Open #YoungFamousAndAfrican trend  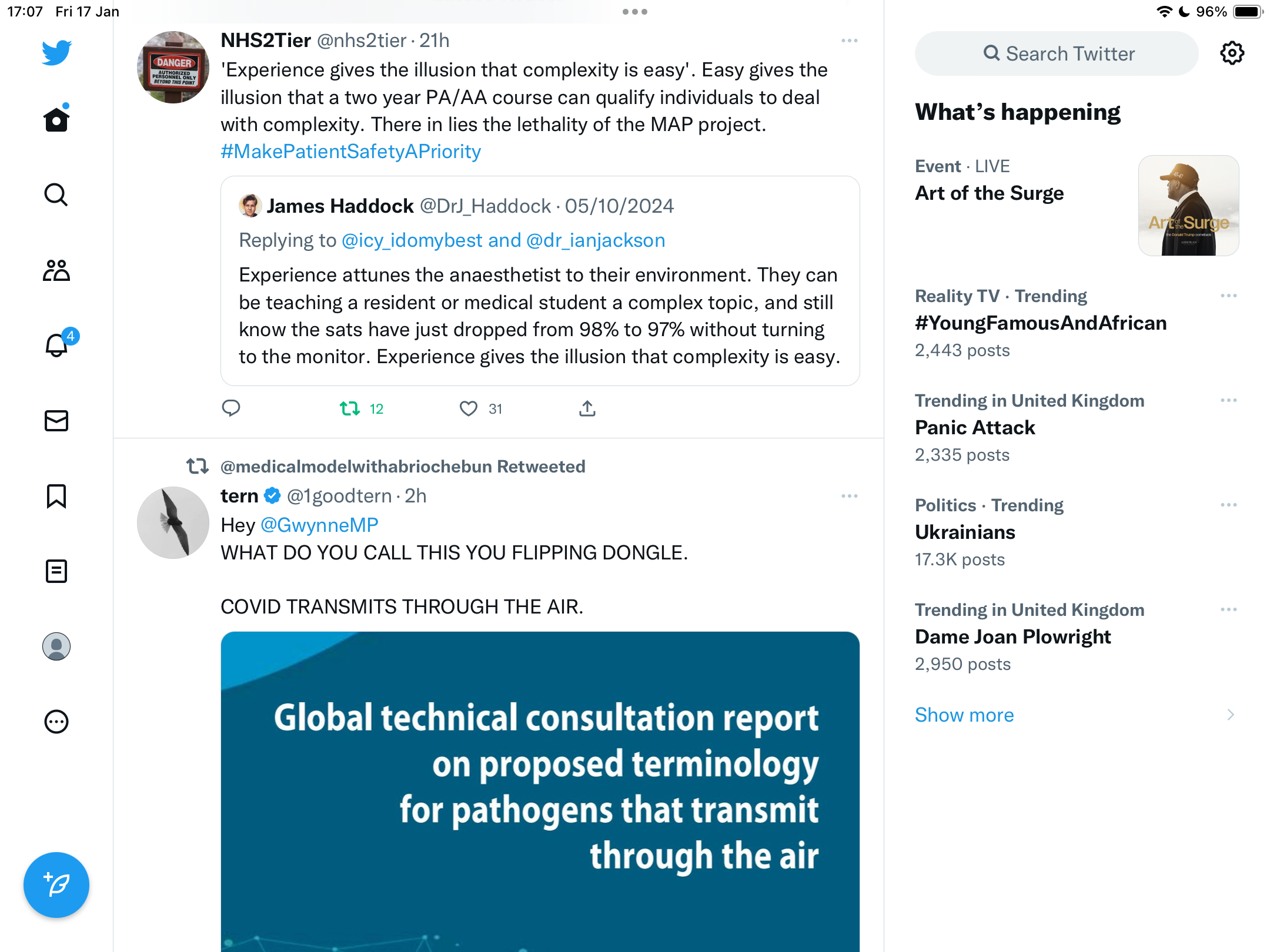pos(1041,323)
